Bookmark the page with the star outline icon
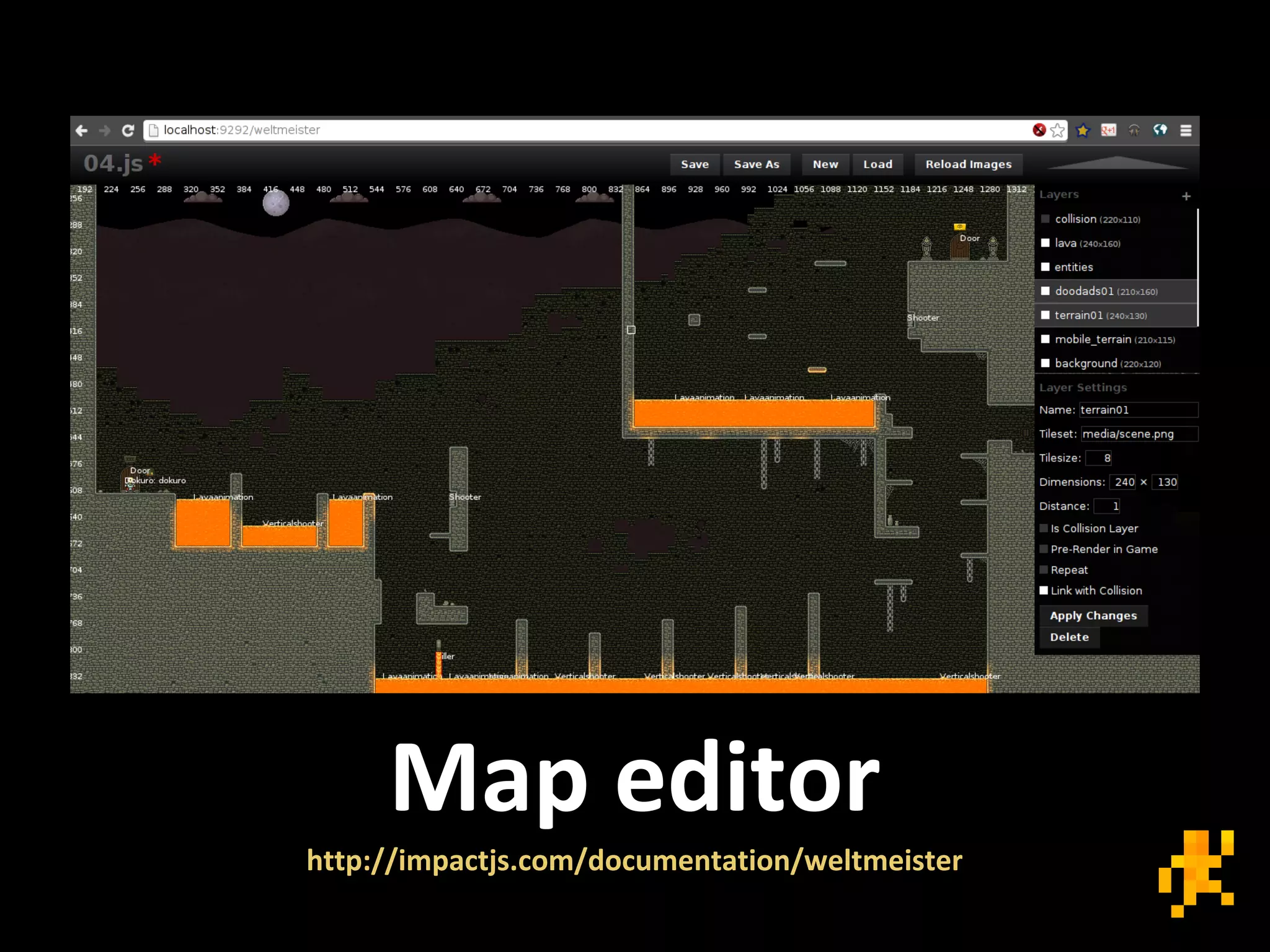Screen dimensions: 1270x952 pos(1057,130)
